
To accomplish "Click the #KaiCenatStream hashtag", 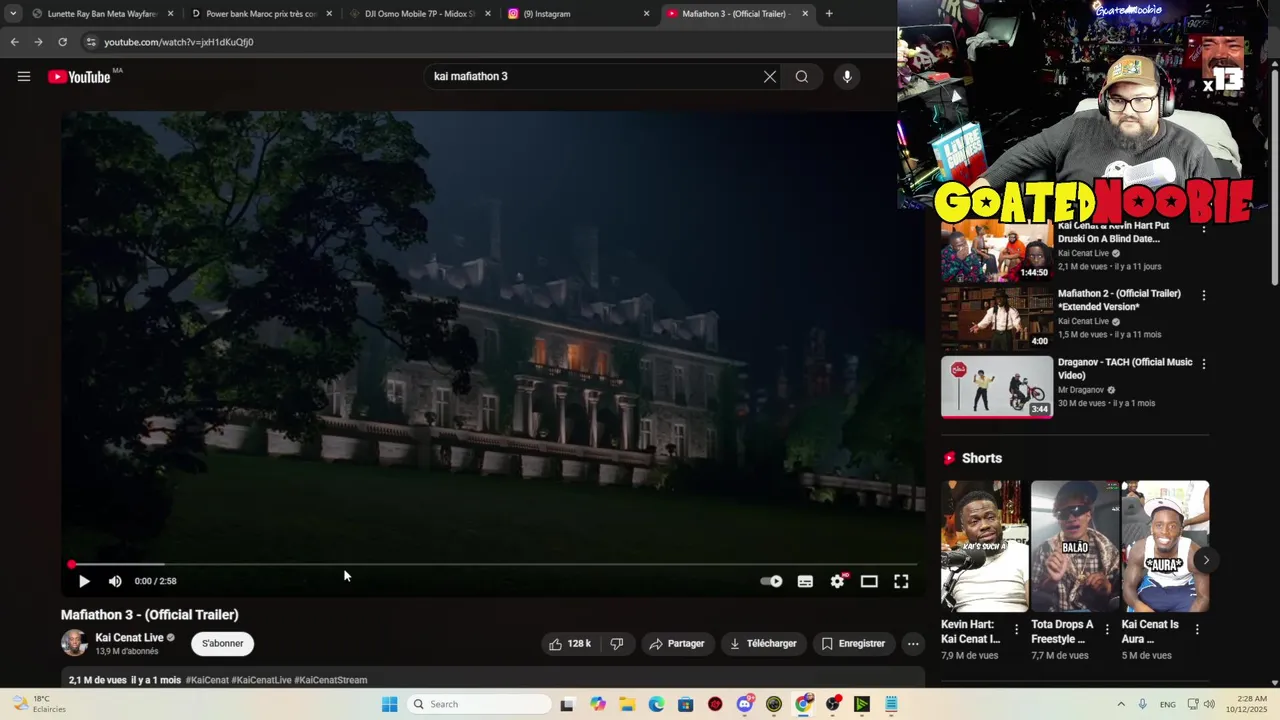I will pos(330,680).
